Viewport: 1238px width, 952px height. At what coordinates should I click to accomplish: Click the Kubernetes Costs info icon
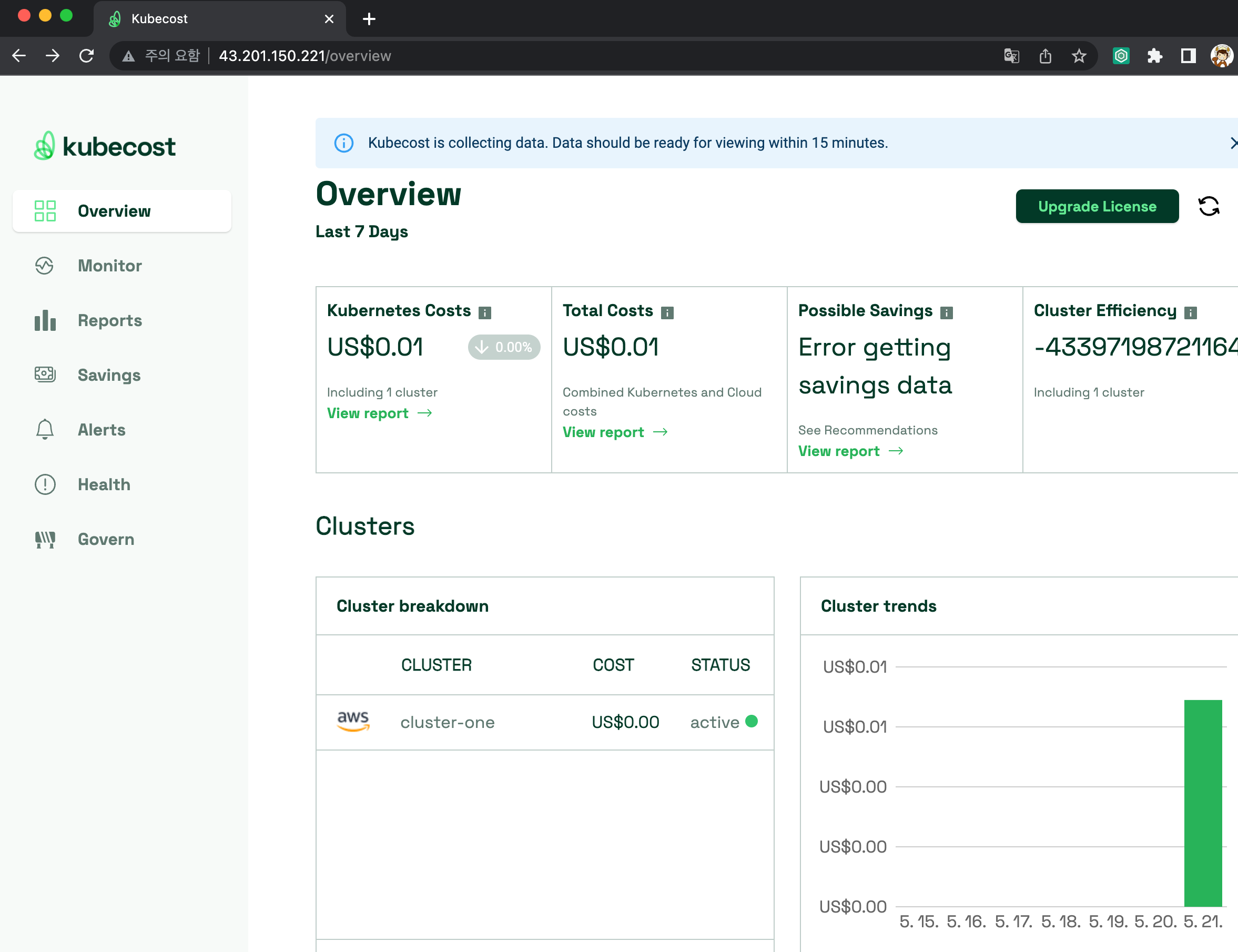pos(484,312)
